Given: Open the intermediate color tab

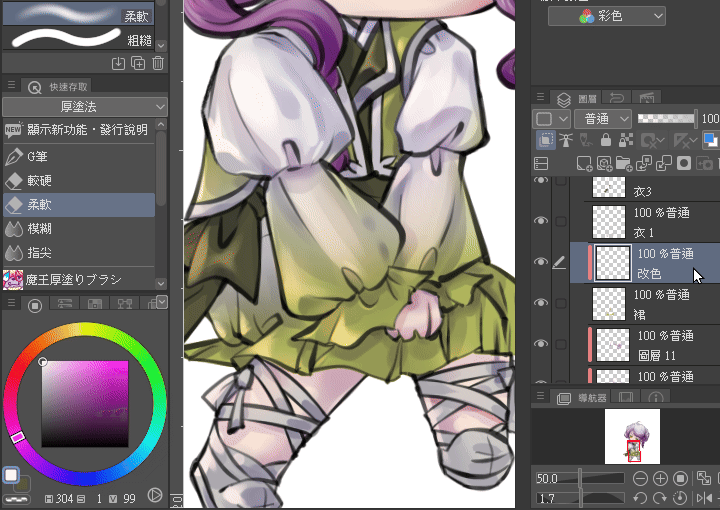Looking at the screenshot, I should pos(124,304).
